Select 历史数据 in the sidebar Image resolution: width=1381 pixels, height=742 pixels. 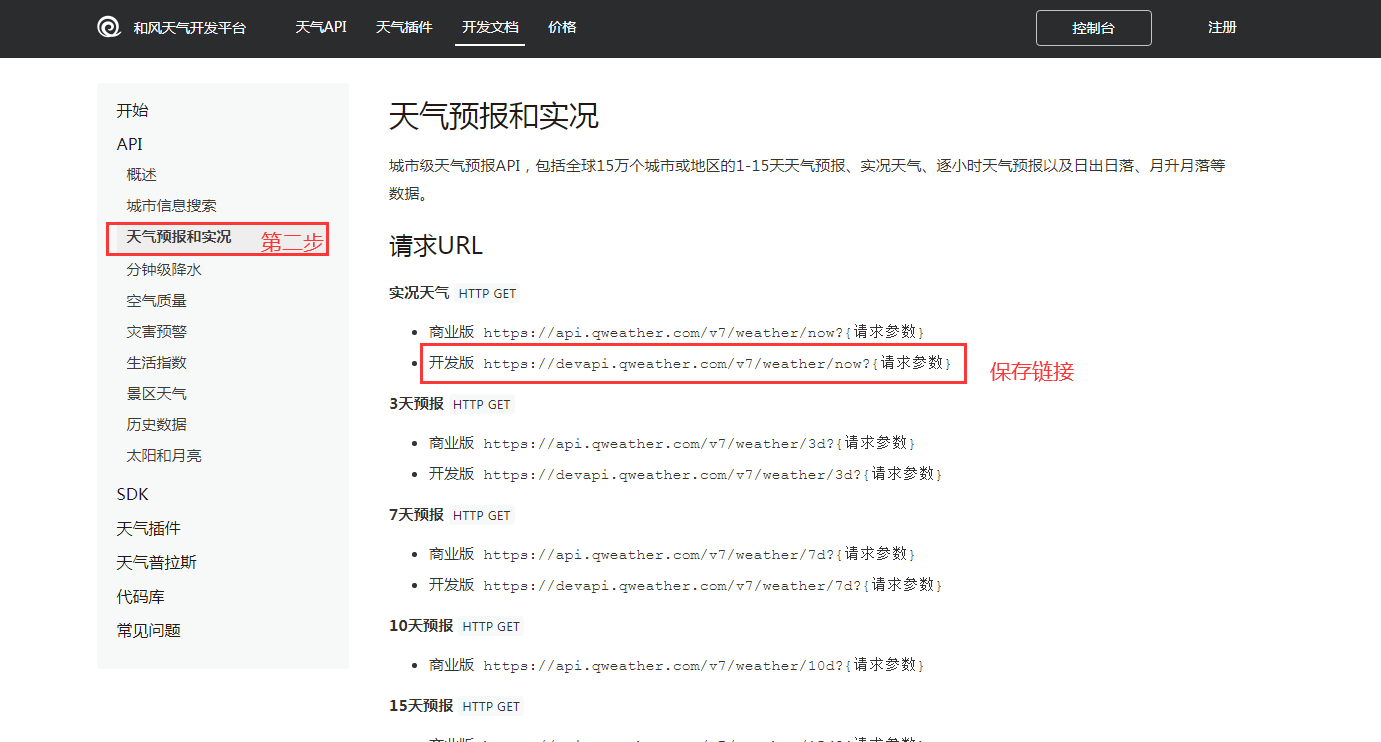[156, 425]
